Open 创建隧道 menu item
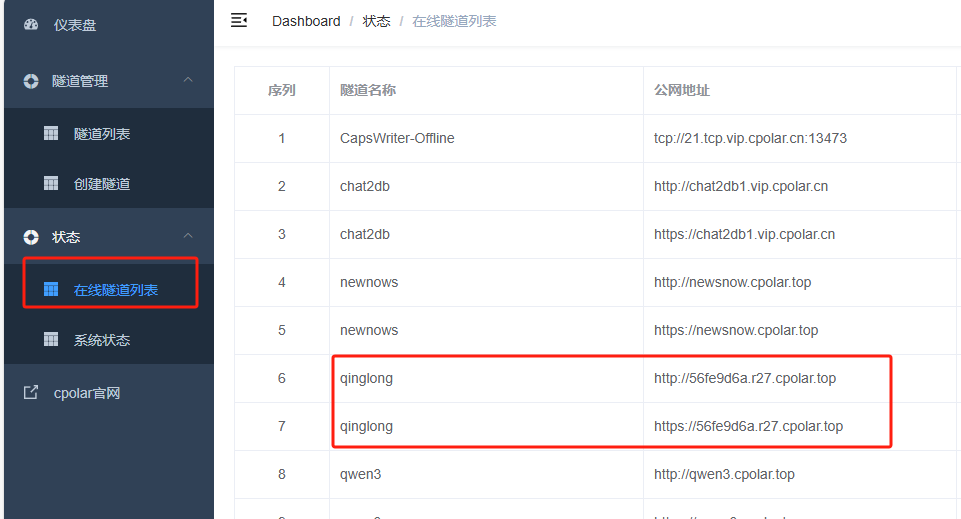961x519 pixels. coord(102,184)
